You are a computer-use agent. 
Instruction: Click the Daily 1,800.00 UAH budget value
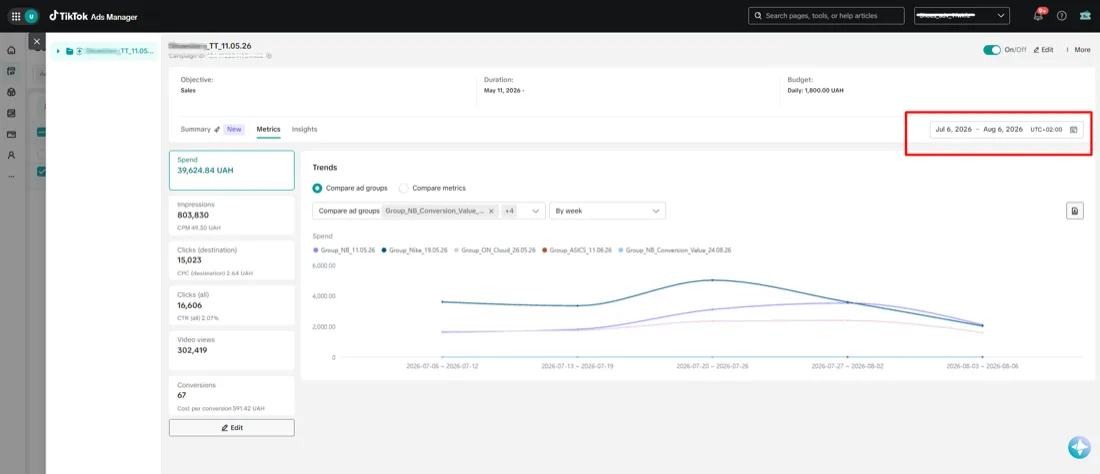tap(817, 90)
